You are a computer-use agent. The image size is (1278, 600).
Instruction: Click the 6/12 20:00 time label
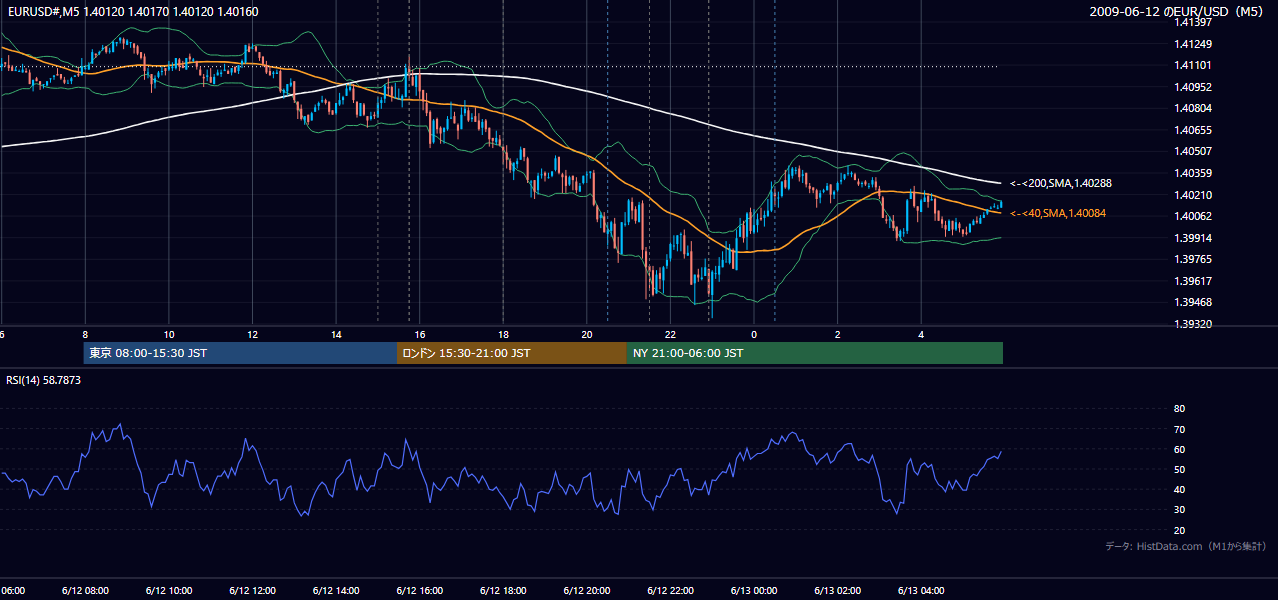[x=587, y=590]
